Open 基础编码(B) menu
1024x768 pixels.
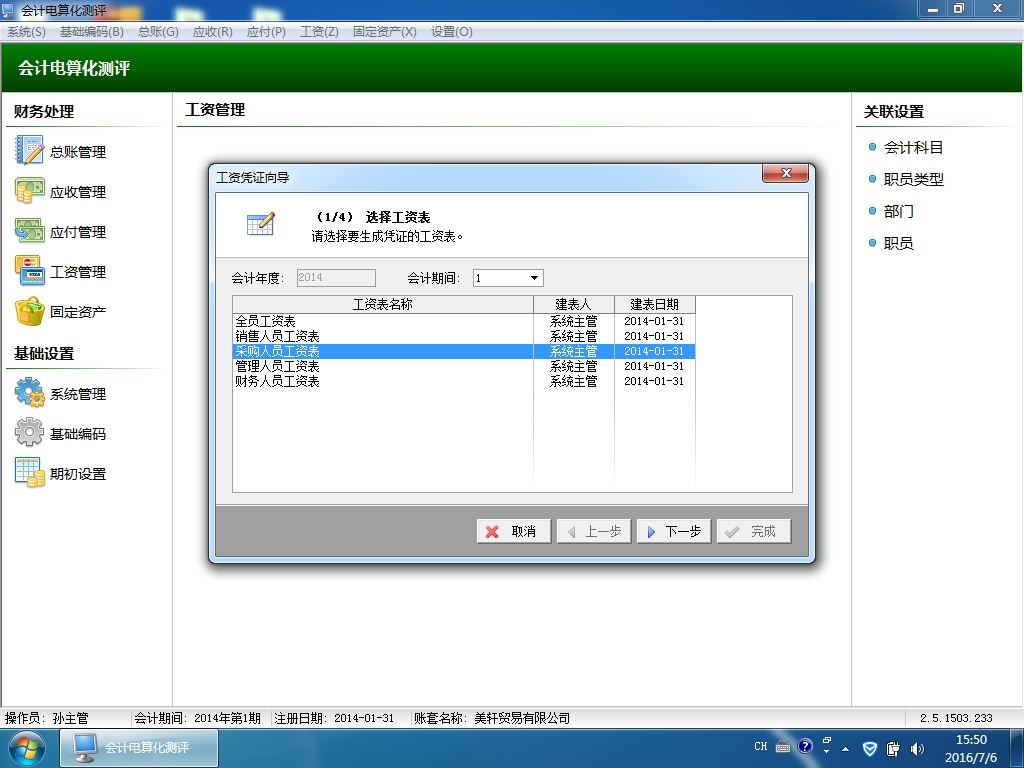click(x=91, y=31)
